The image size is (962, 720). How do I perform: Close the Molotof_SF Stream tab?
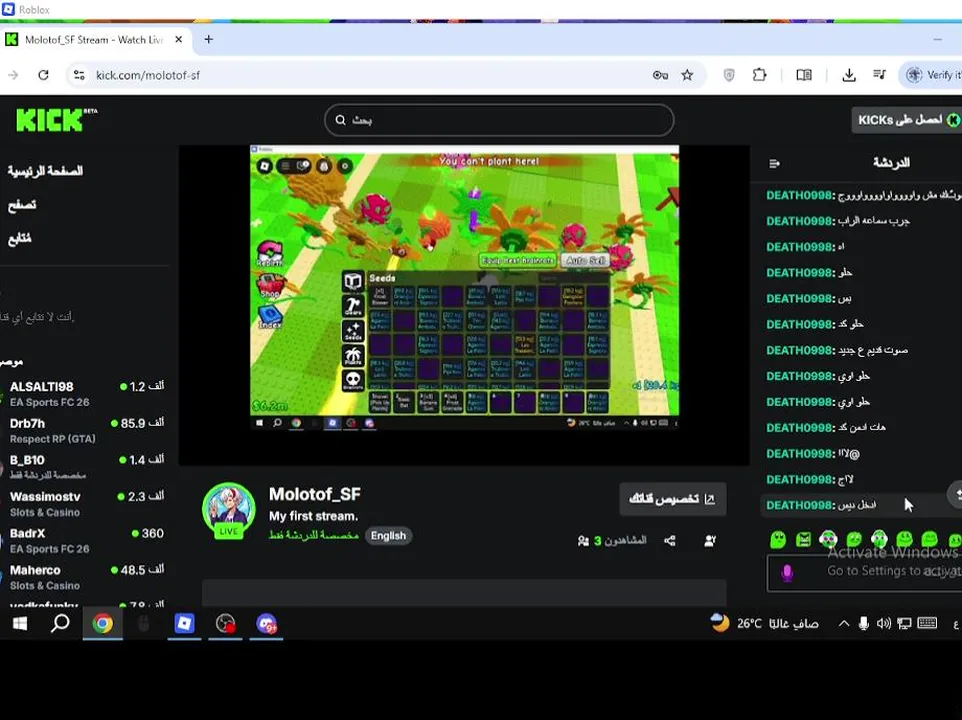(179, 39)
